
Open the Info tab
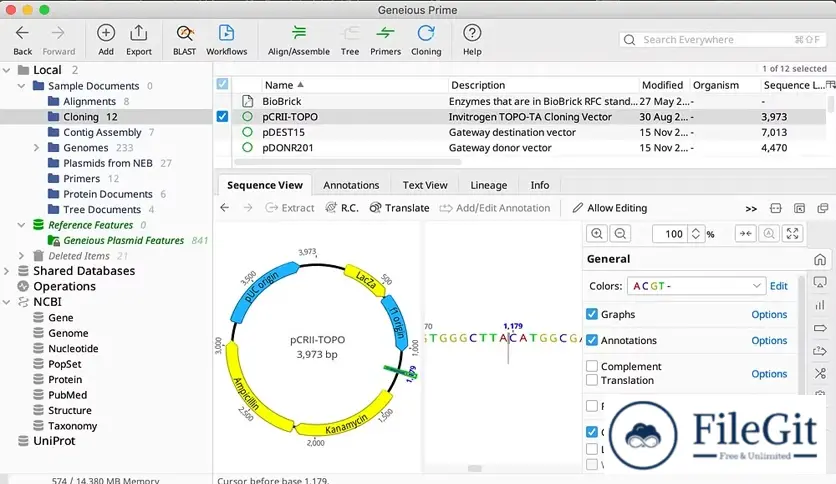pyautogui.click(x=540, y=185)
